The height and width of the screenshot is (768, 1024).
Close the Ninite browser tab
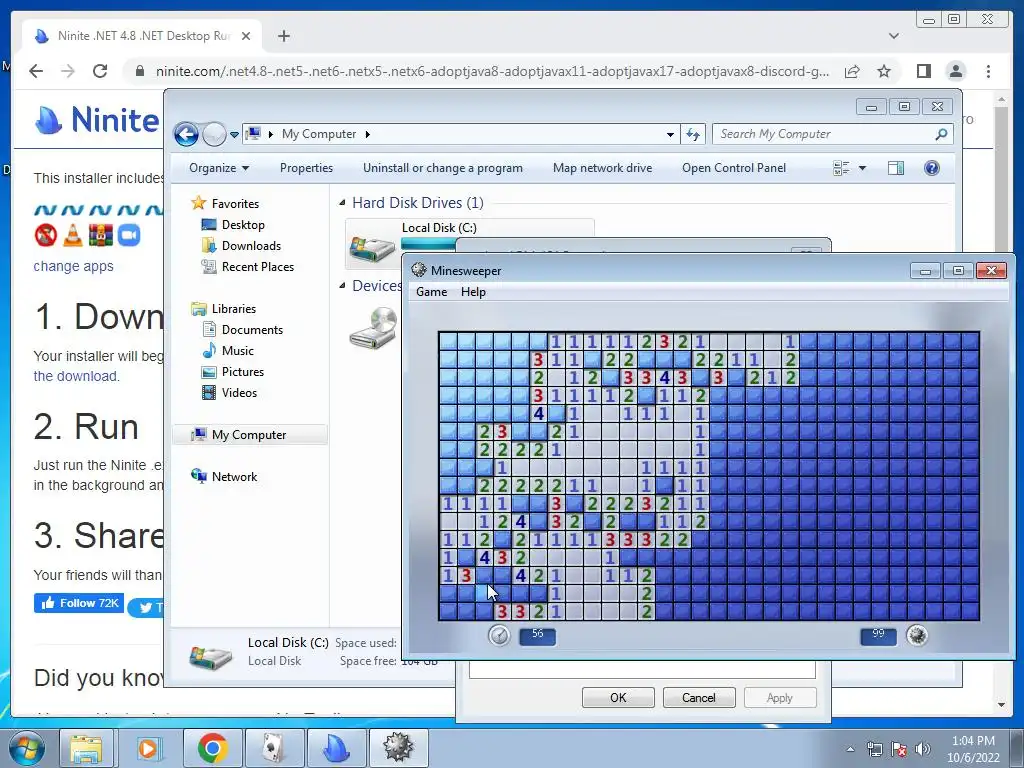(x=246, y=36)
